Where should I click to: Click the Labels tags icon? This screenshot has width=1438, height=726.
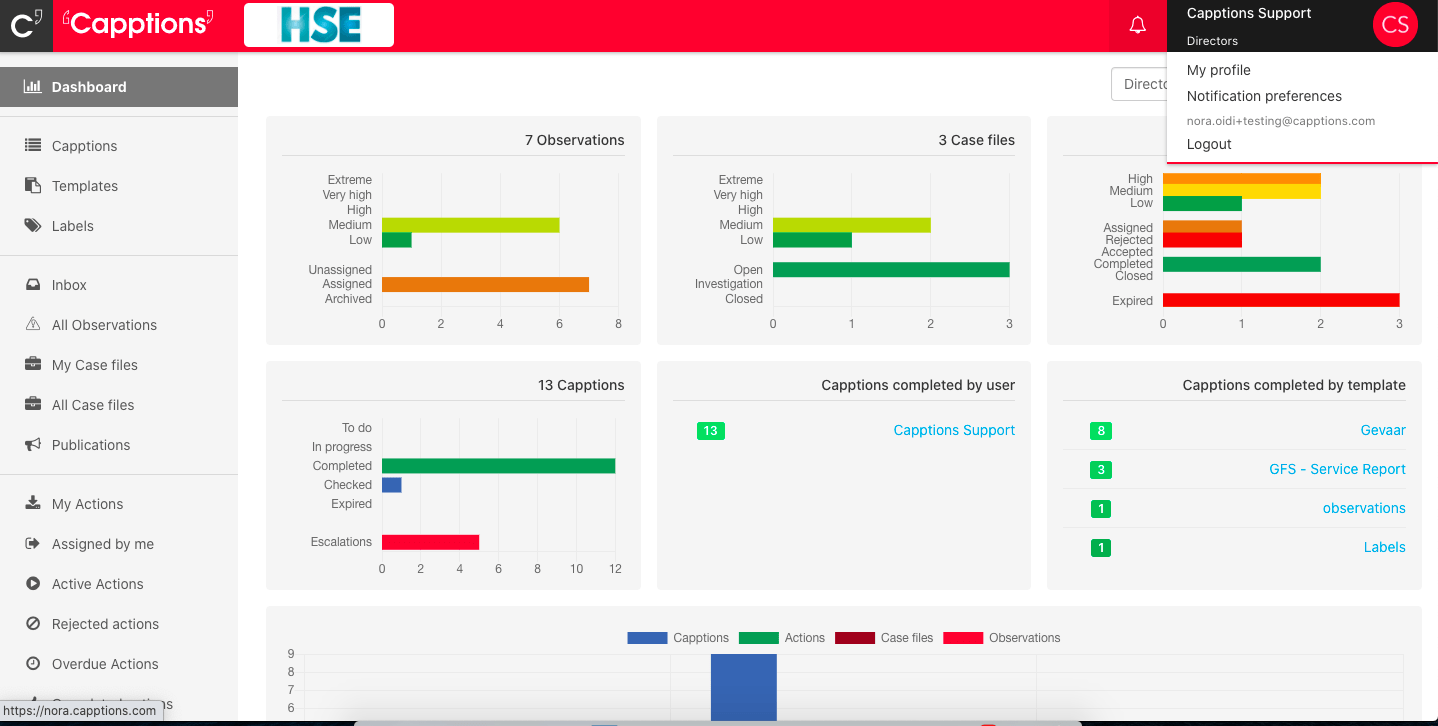33,226
